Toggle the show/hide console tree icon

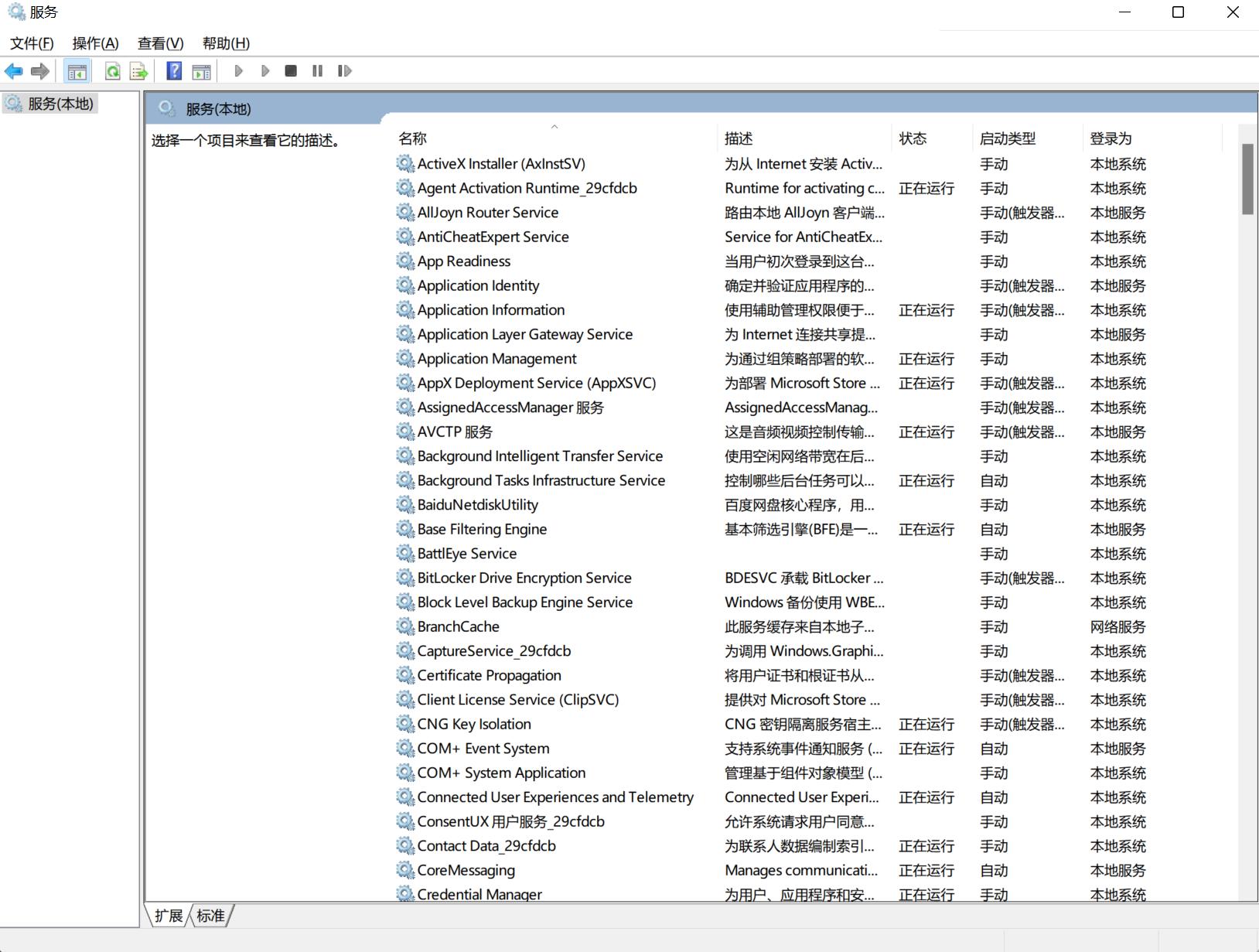[x=77, y=71]
